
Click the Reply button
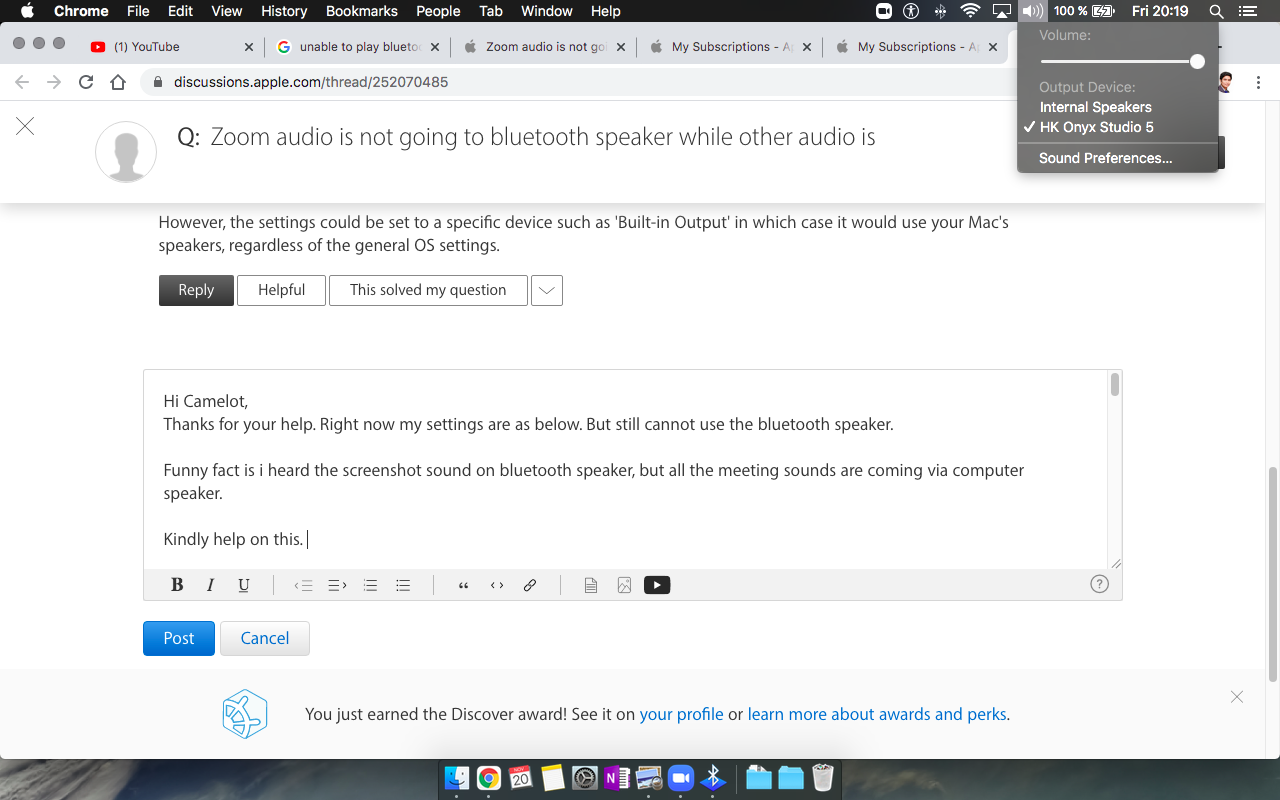point(196,290)
